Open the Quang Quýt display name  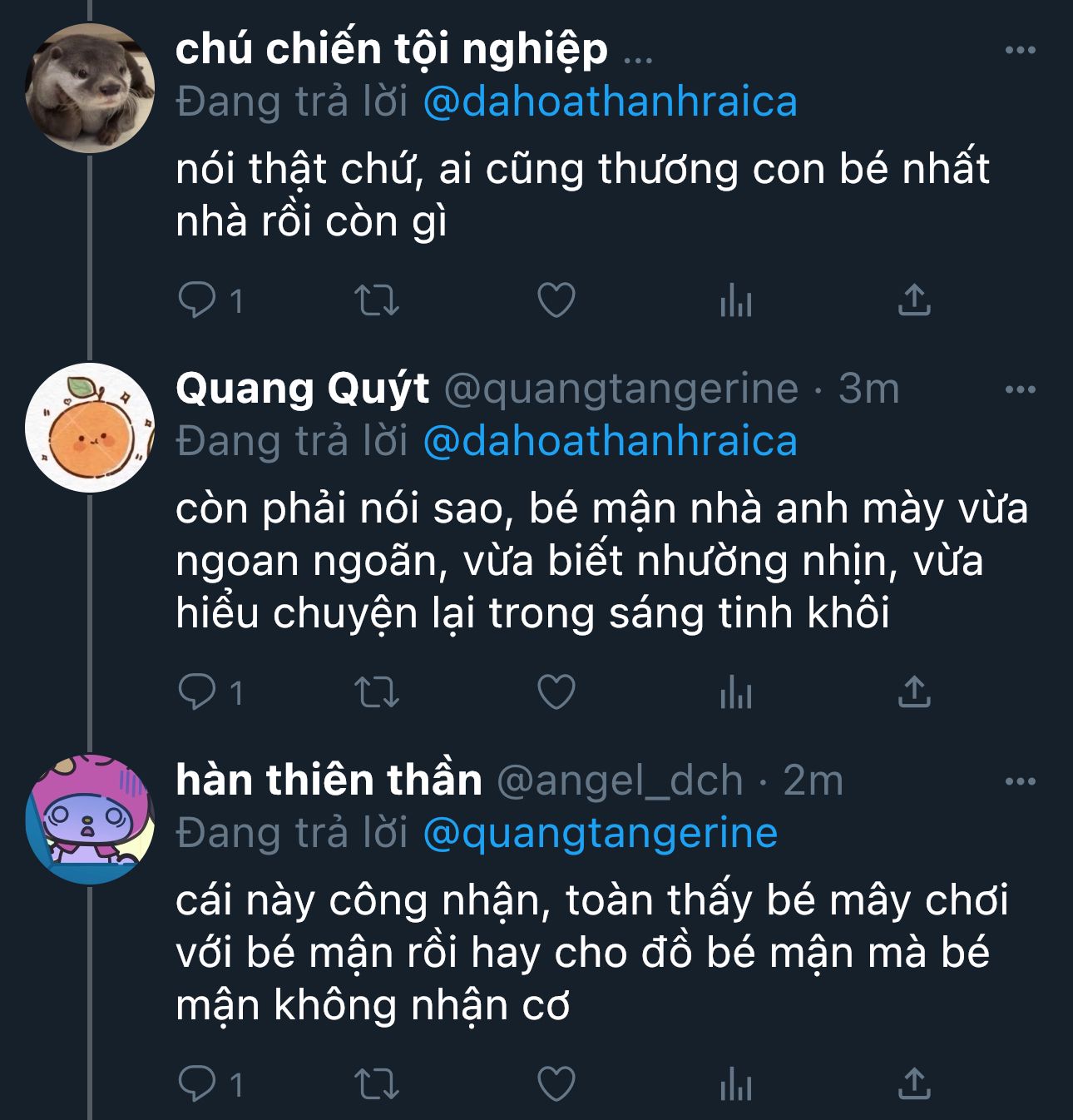tap(302, 389)
